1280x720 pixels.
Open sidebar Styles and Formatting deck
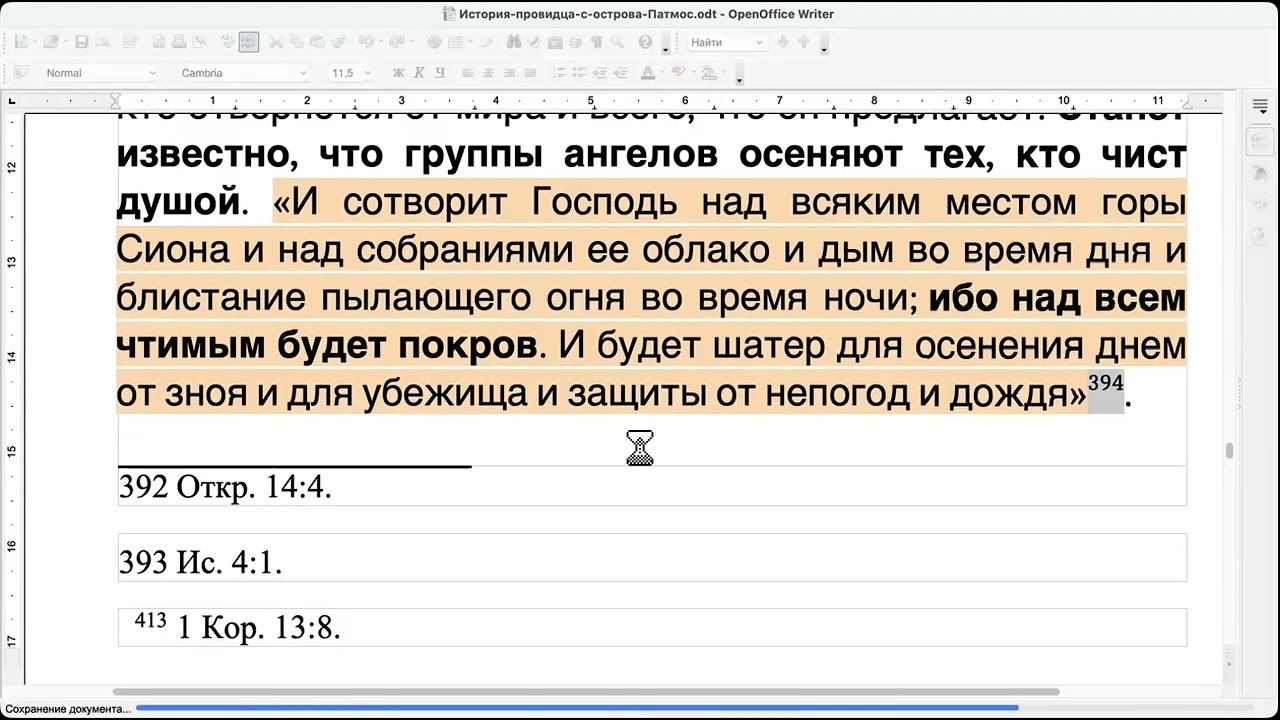[x=1260, y=173]
